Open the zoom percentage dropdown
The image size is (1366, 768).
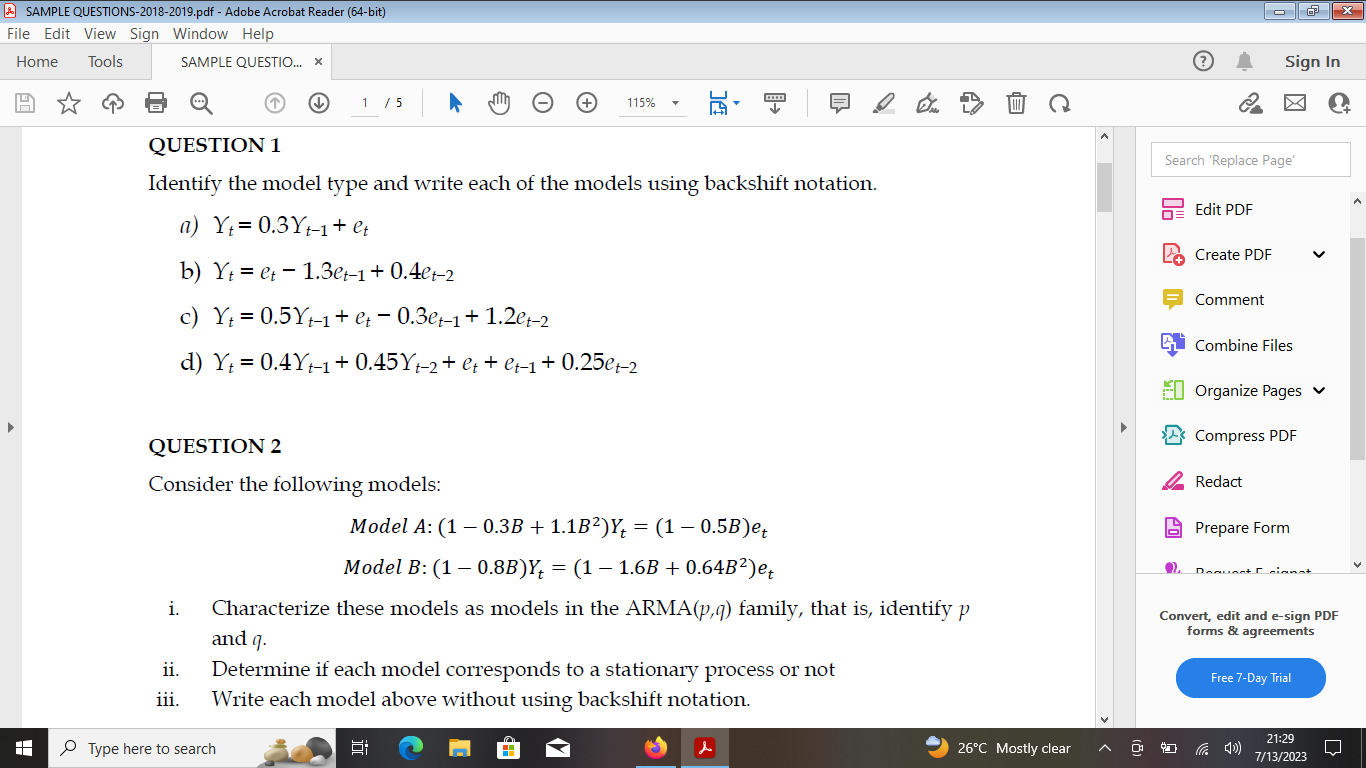point(676,103)
